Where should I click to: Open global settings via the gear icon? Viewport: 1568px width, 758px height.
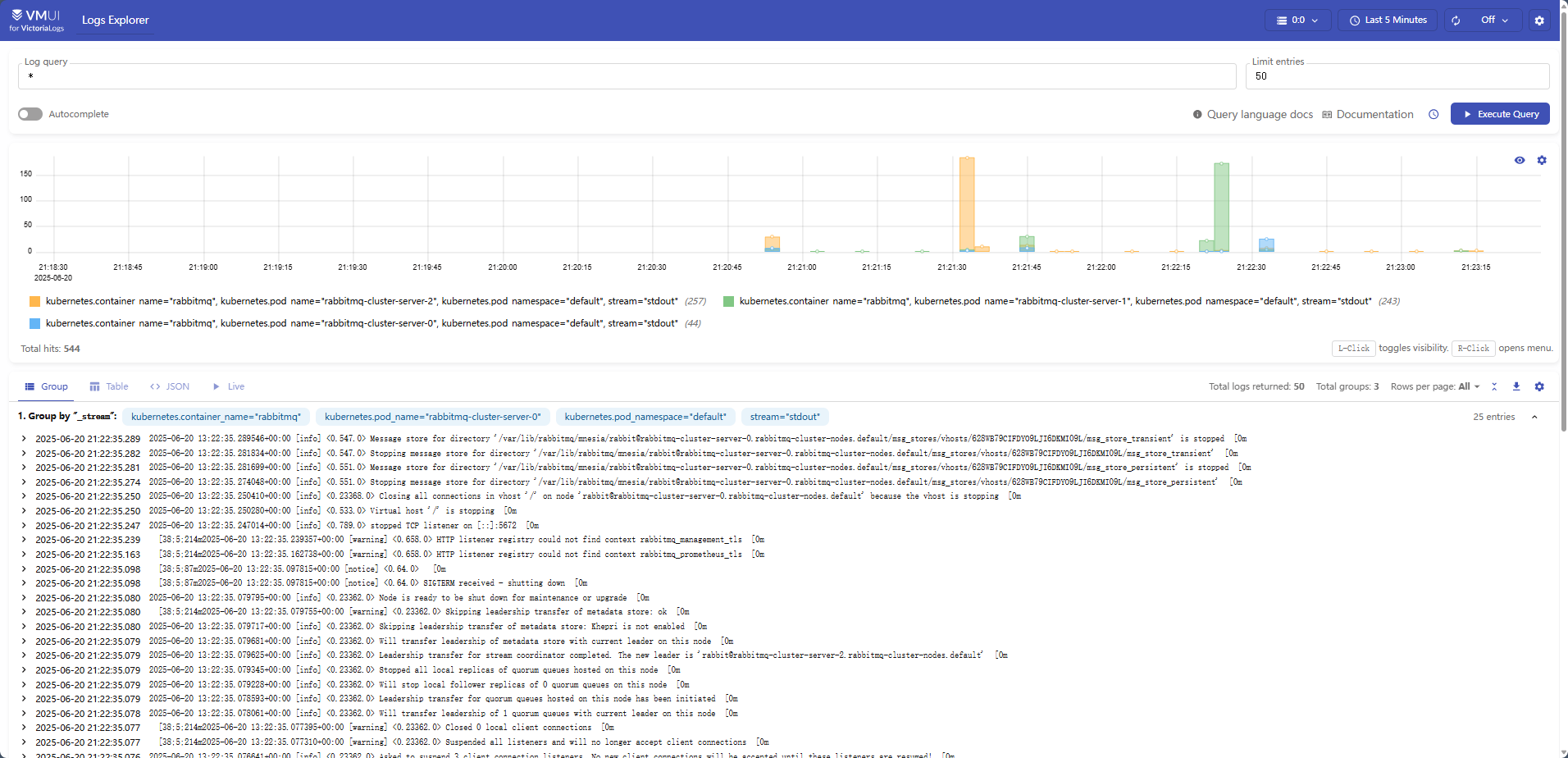click(x=1540, y=20)
